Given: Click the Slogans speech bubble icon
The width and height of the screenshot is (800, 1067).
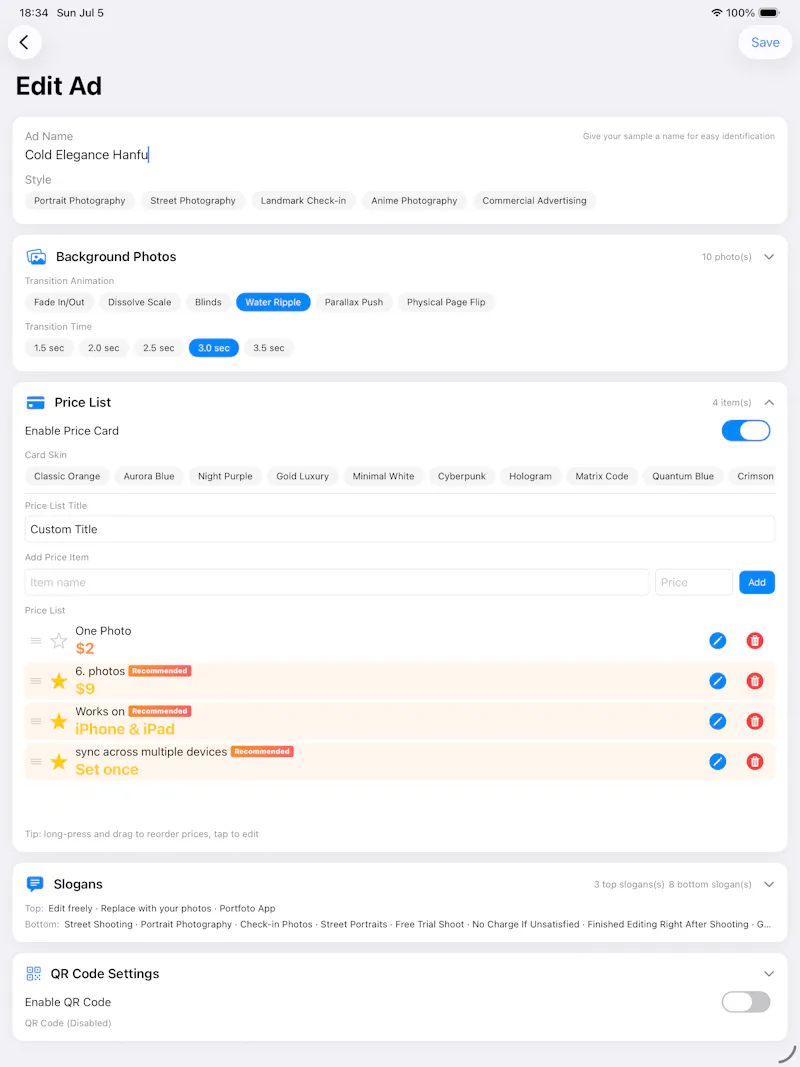Looking at the screenshot, I should tap(35, 884).
